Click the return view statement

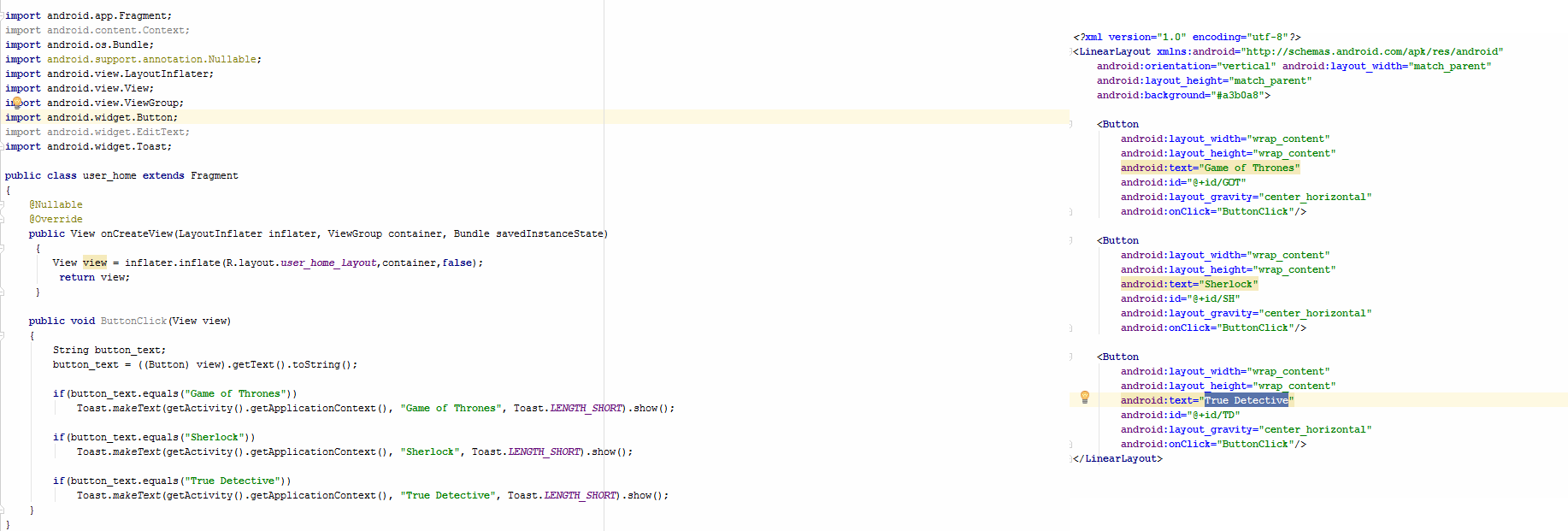(94, 277)
